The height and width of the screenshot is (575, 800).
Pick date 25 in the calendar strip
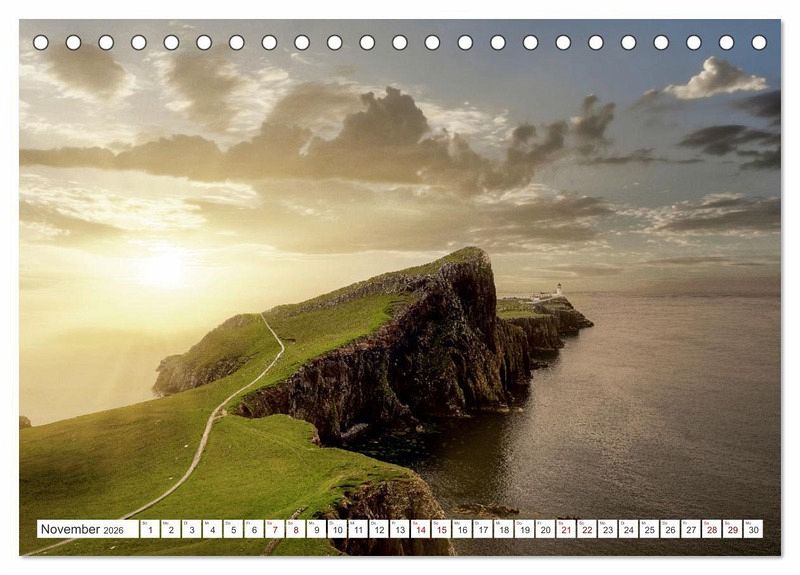[x=649, y=530]
